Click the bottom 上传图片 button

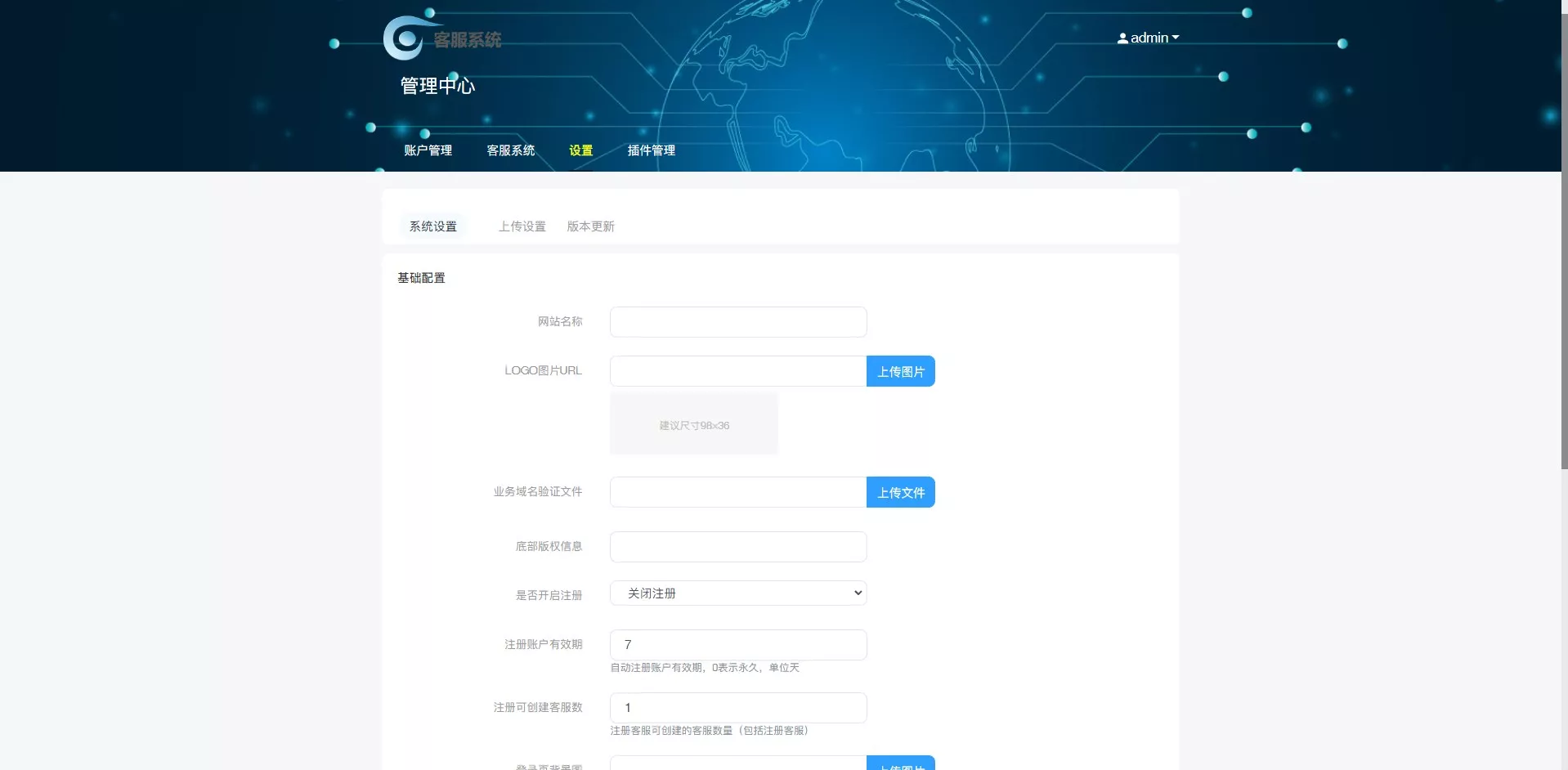pos(899,765)
